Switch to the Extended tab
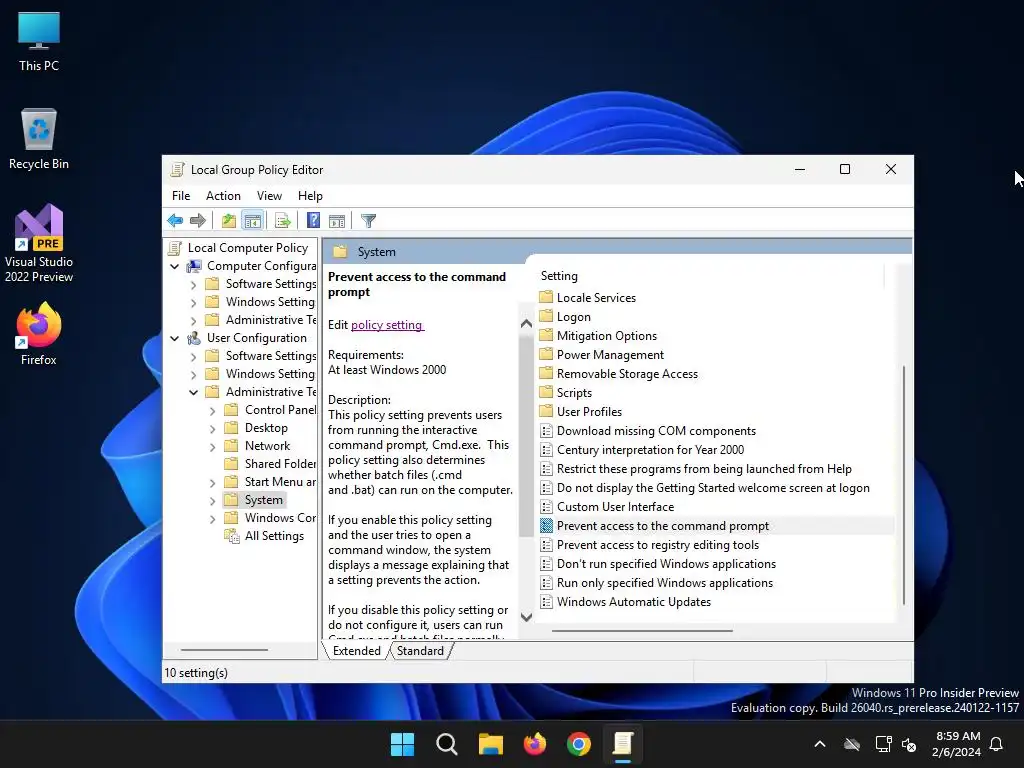Screen dimensions: 1024x768 (x=357, y=651)
